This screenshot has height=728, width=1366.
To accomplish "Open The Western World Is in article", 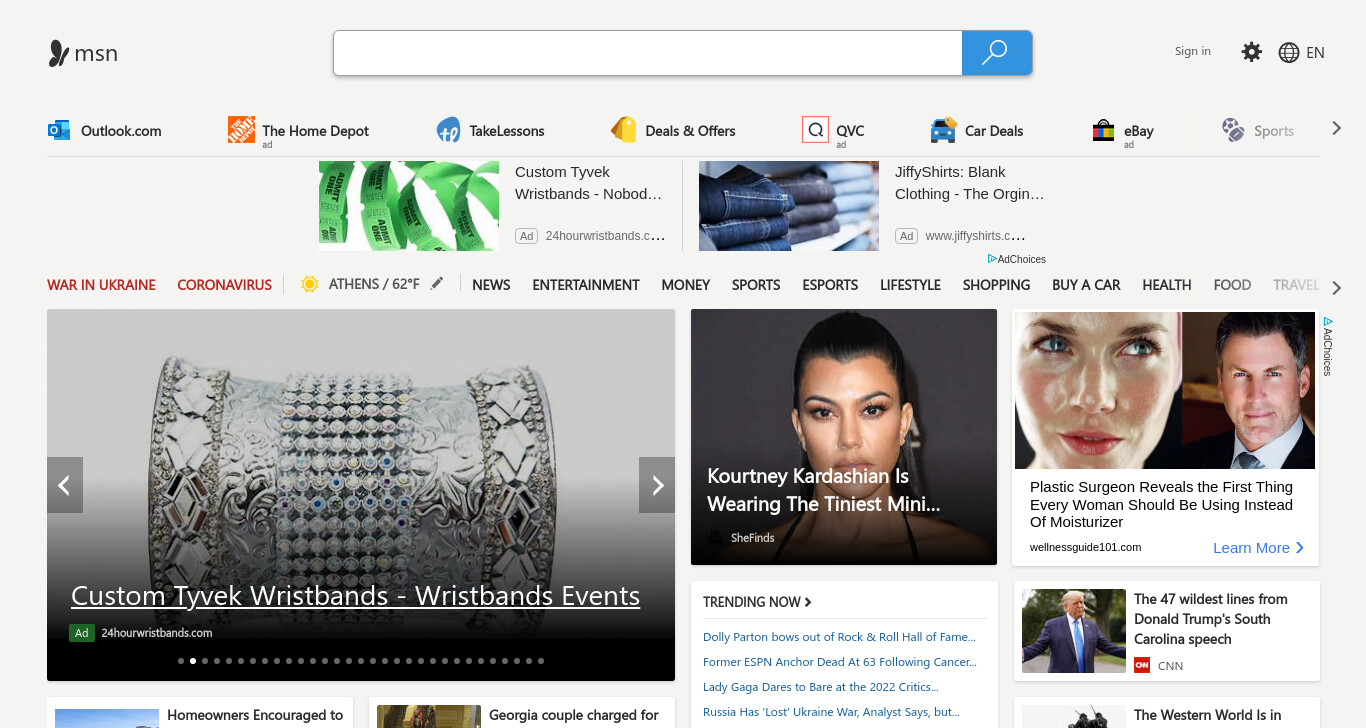I will [x=1208, y=715].
